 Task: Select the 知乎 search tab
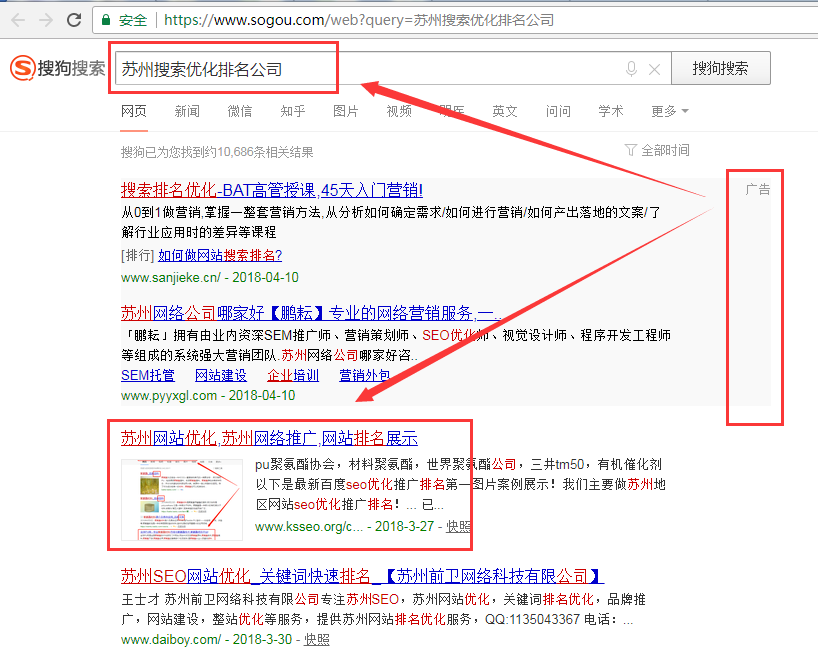coord(293,111)
